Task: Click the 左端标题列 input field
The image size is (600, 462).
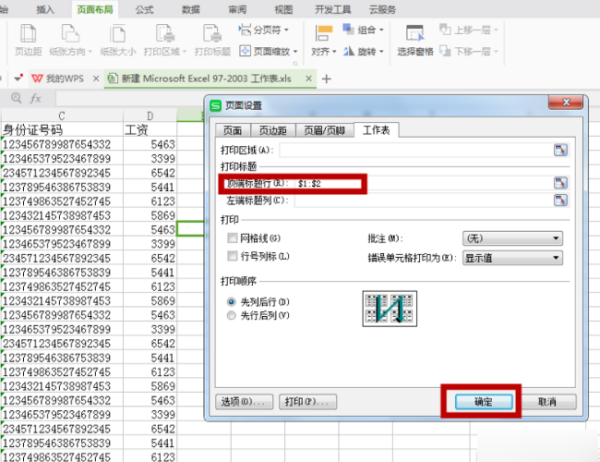Action: (420, 200)
